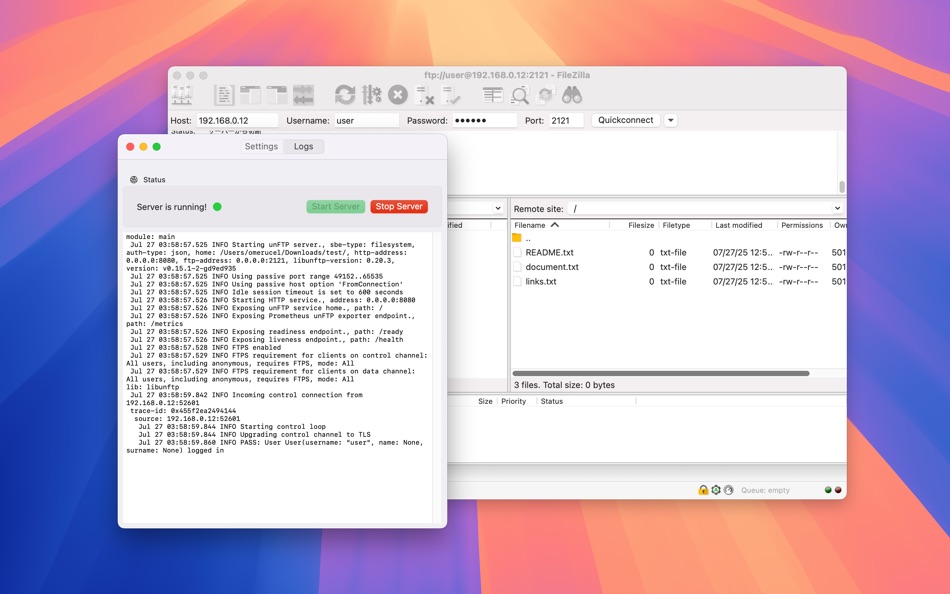This screenshot has height=594, width=950.
Task: Toggle processing of the transfer queue icon
Action: point(371,95)
